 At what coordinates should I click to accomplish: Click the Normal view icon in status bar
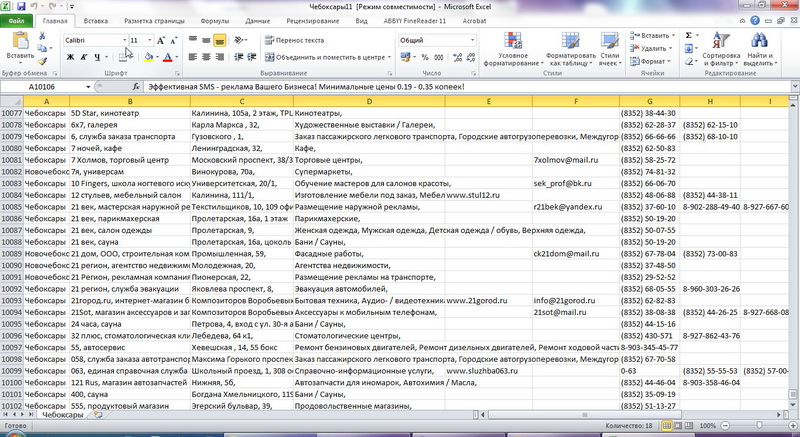point(666,426)
